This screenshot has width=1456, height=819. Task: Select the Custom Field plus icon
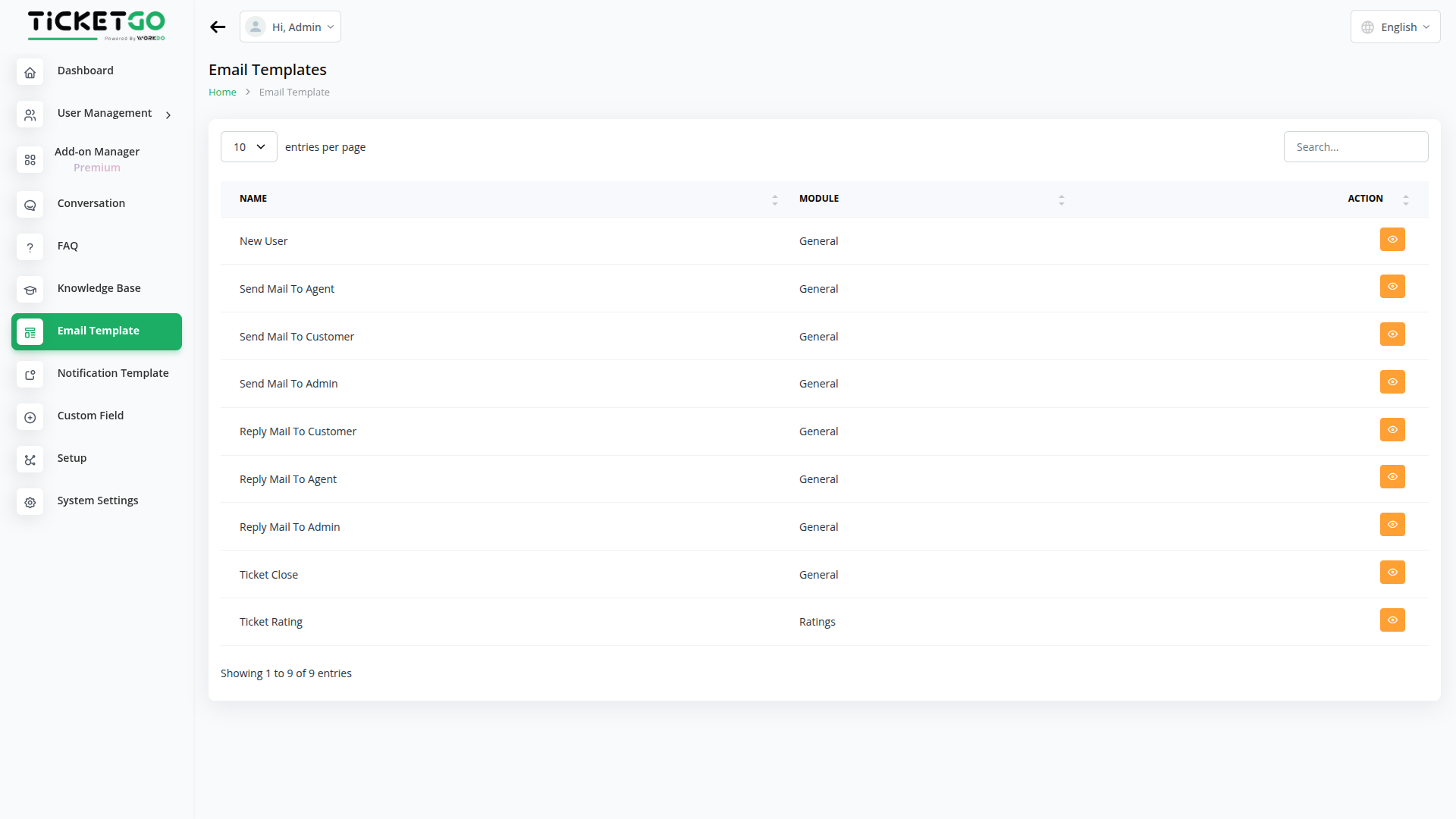pyautogui.click(x=30, y=418)
